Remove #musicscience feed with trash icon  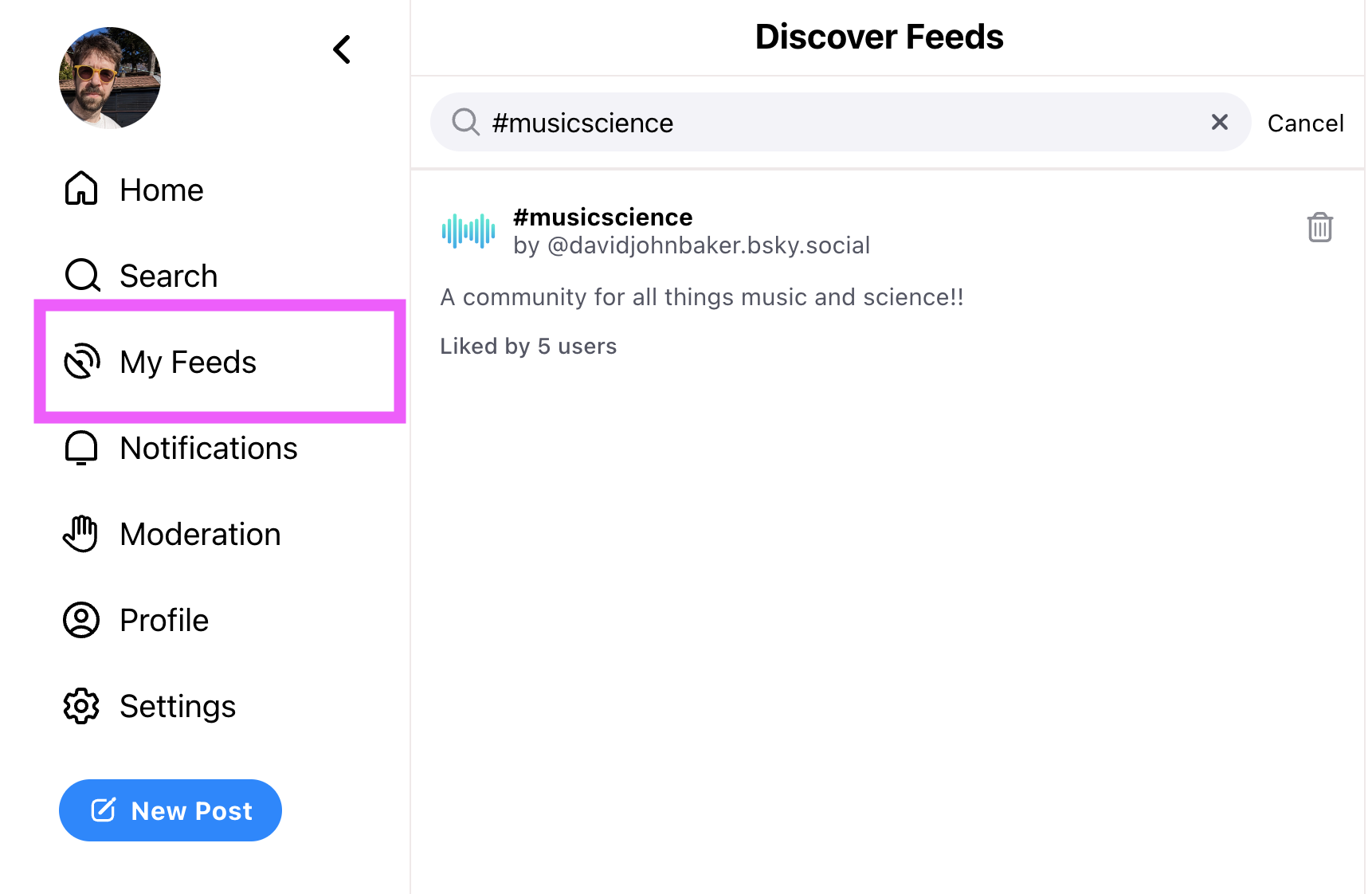tap(1319, 227)
